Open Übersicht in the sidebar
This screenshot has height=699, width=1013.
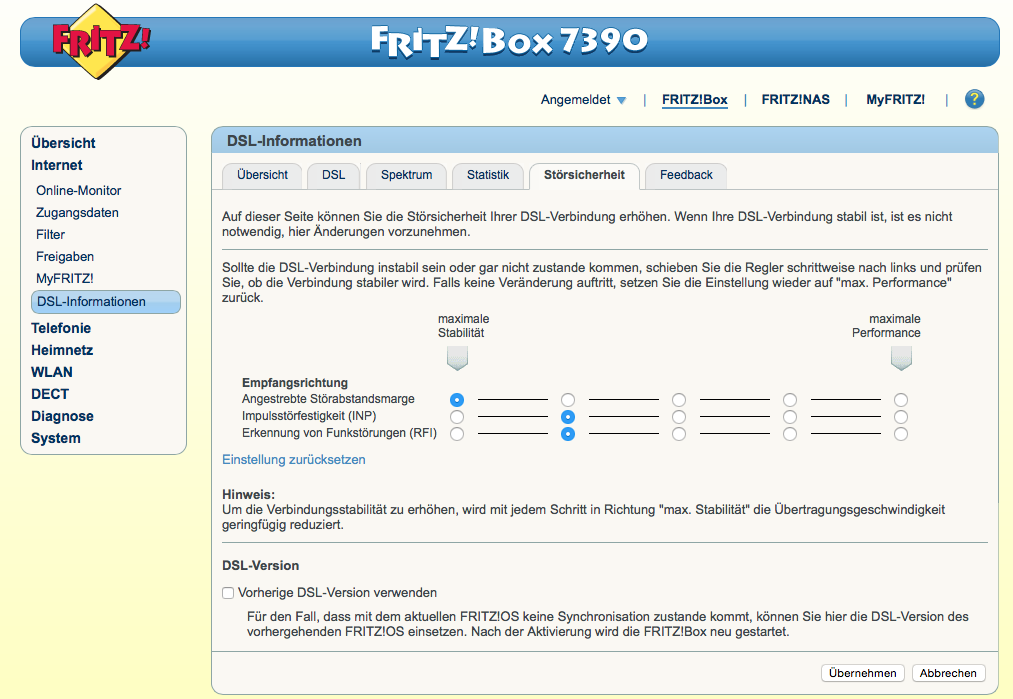coord(63,143)
